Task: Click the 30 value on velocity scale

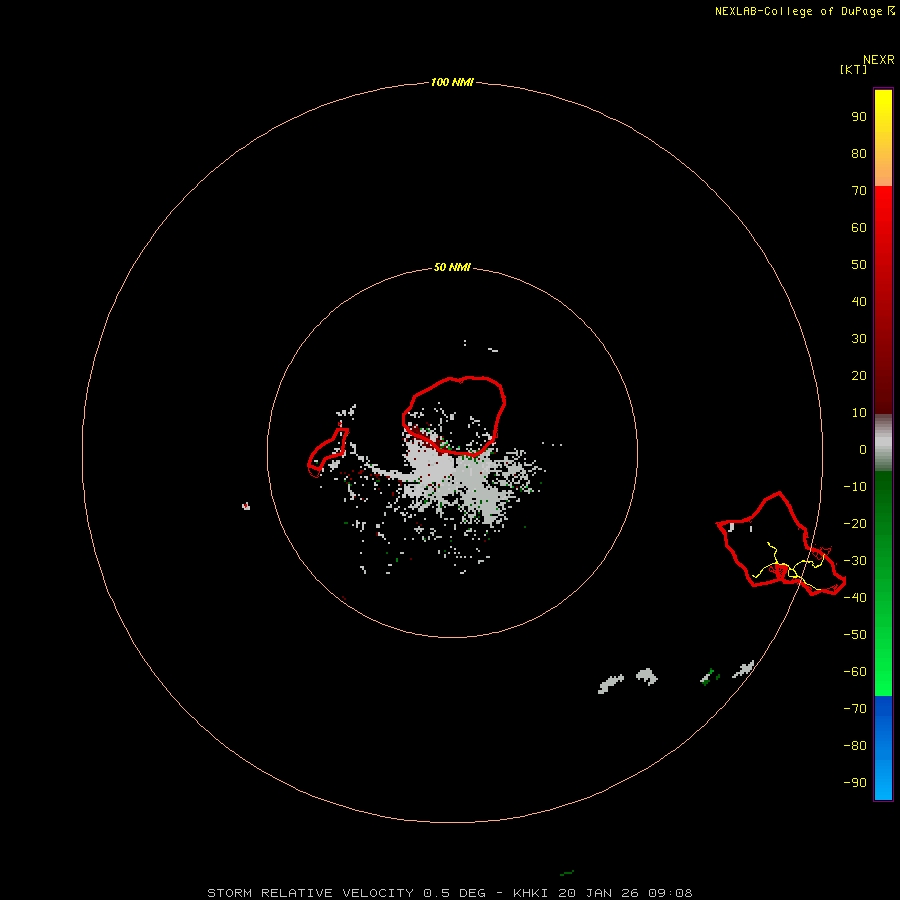Action: click(859, 339)
